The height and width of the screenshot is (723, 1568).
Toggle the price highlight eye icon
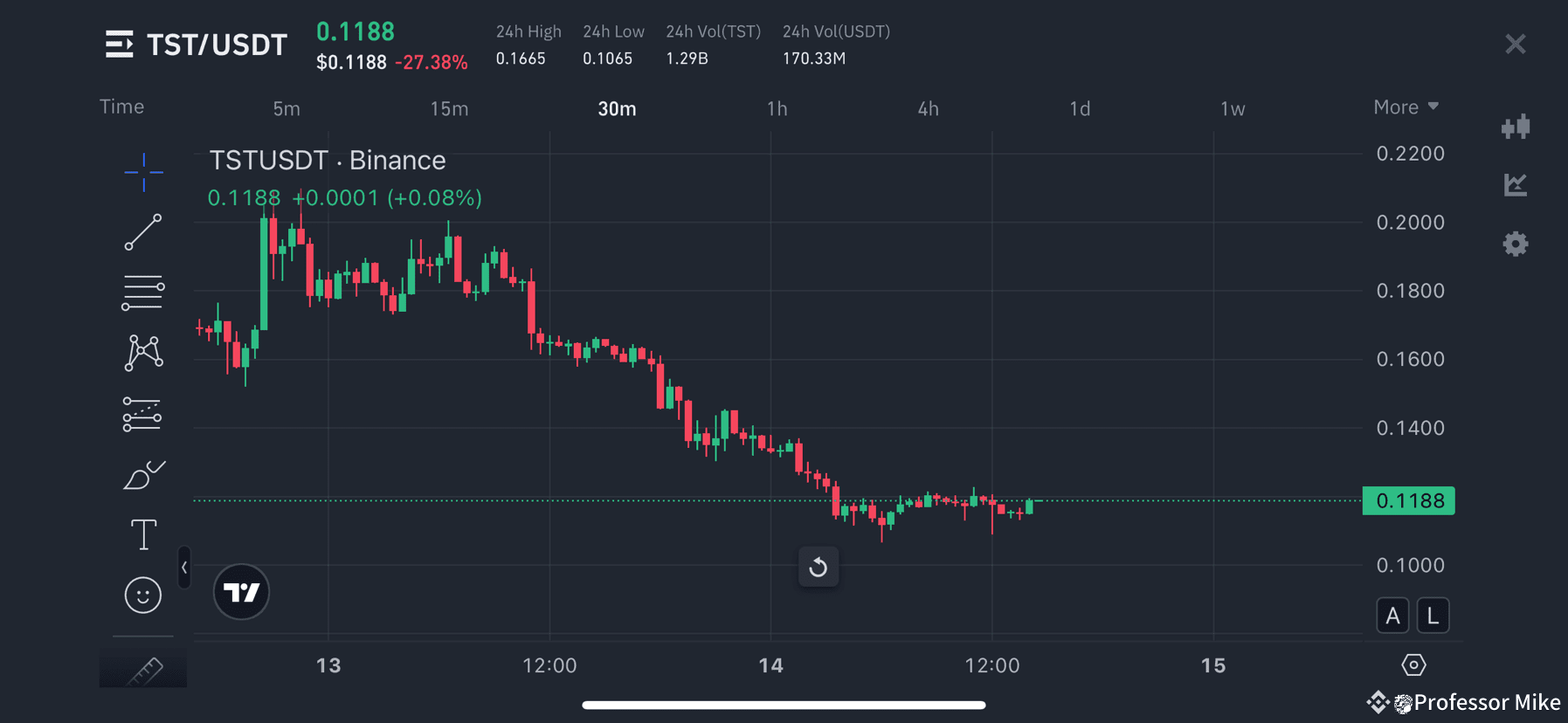pos(1413,664)
